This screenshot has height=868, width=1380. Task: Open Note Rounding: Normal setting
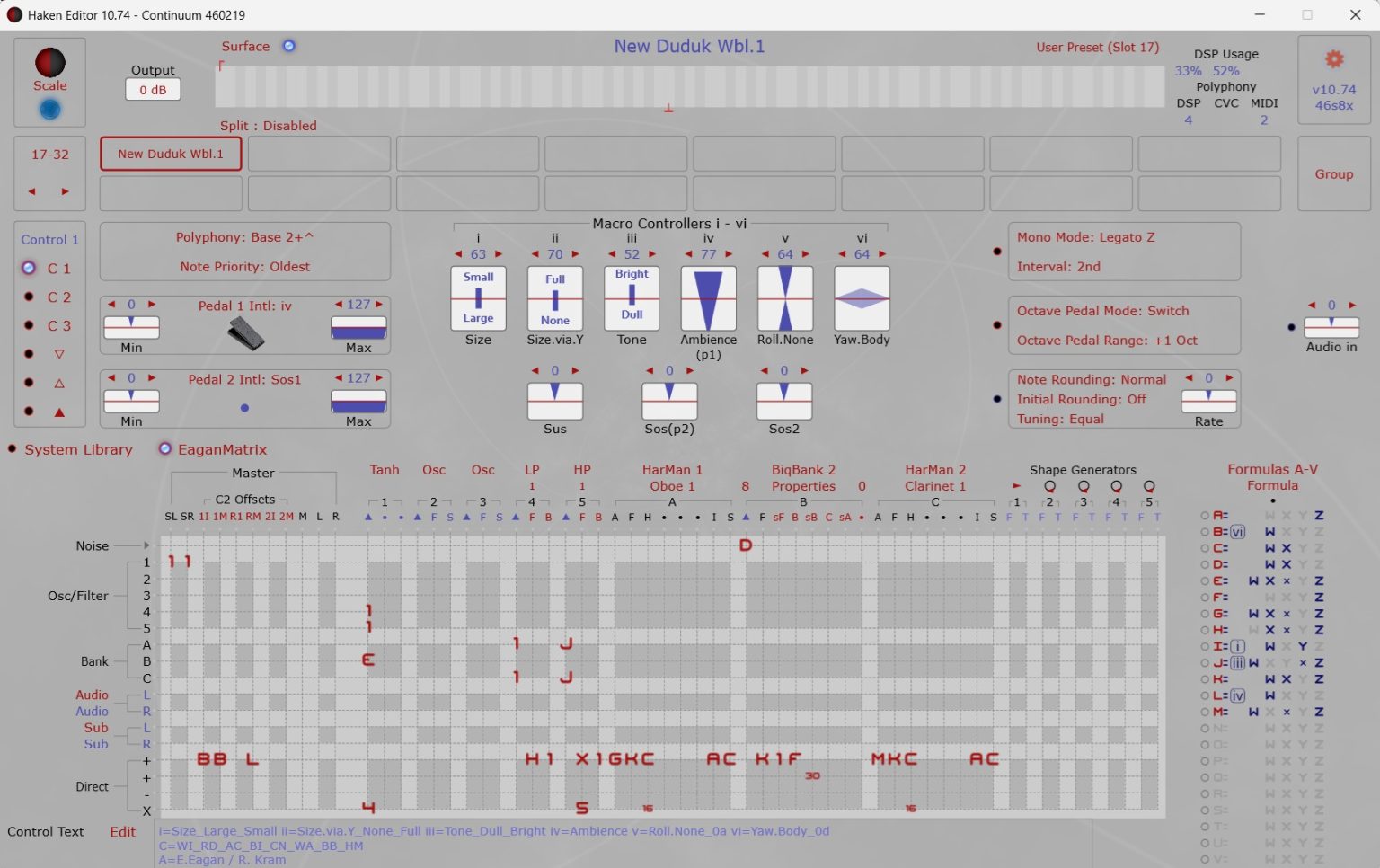click(1092, 380)
